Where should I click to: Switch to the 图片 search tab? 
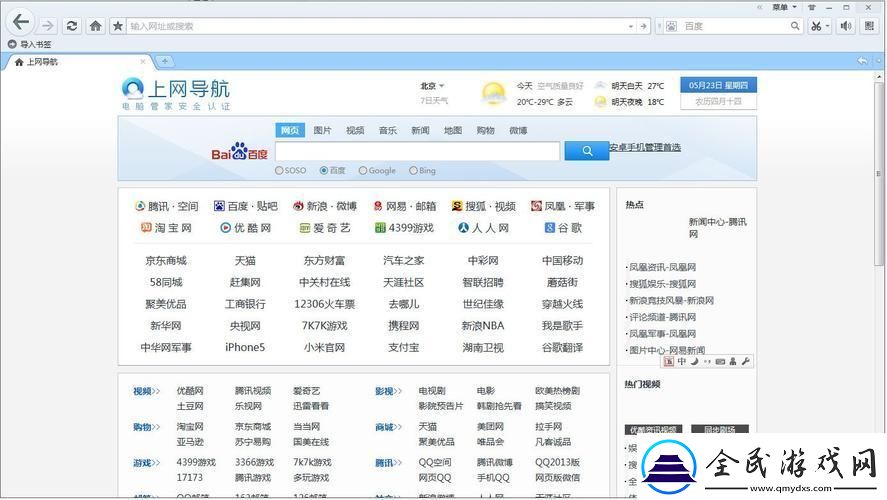click(322, 130)
